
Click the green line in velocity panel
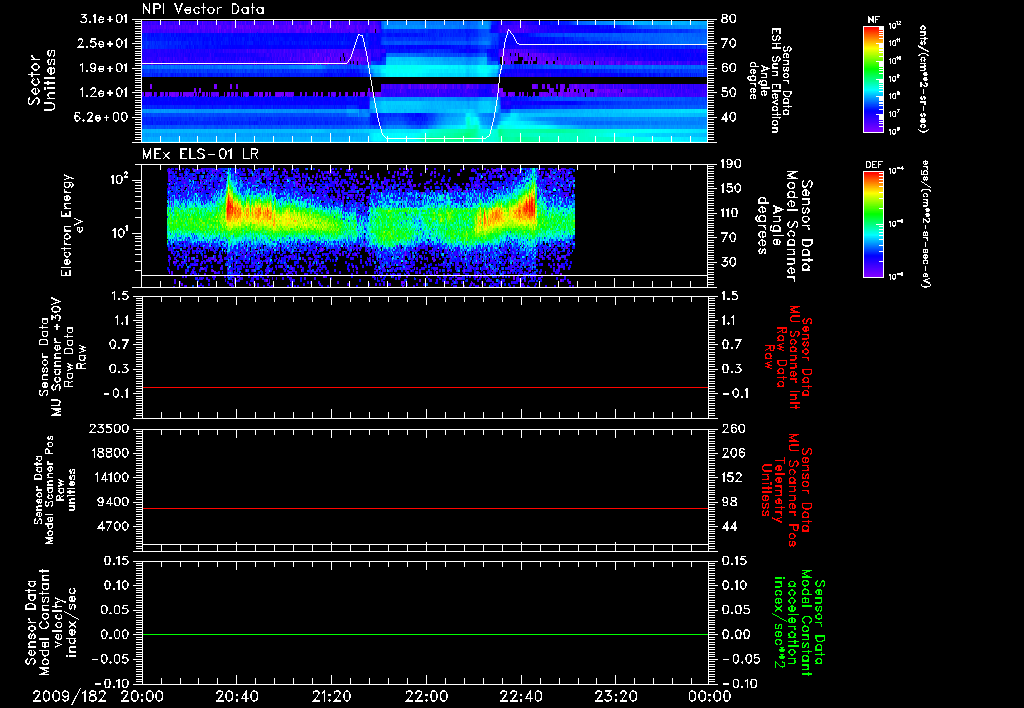click(x=424, y=634)
